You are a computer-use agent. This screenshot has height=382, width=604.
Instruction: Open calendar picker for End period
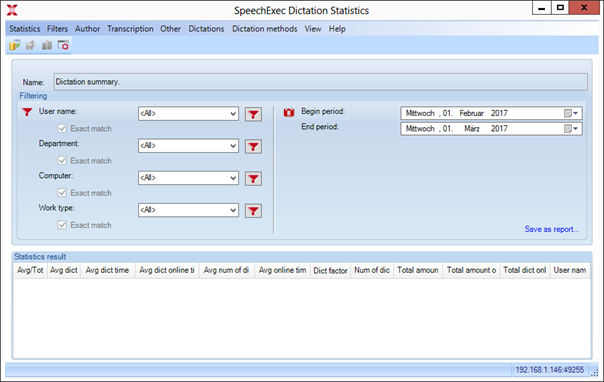[571, 129]
